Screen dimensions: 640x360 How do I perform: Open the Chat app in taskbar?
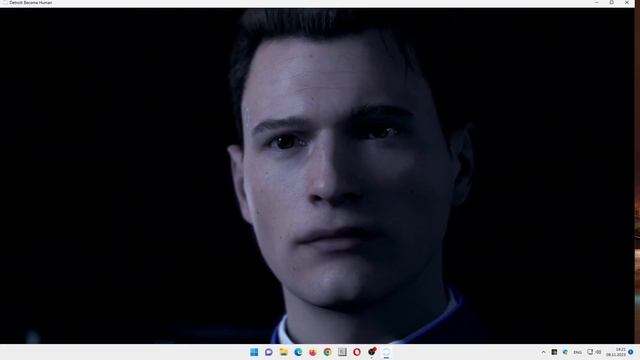coord(269,352)
